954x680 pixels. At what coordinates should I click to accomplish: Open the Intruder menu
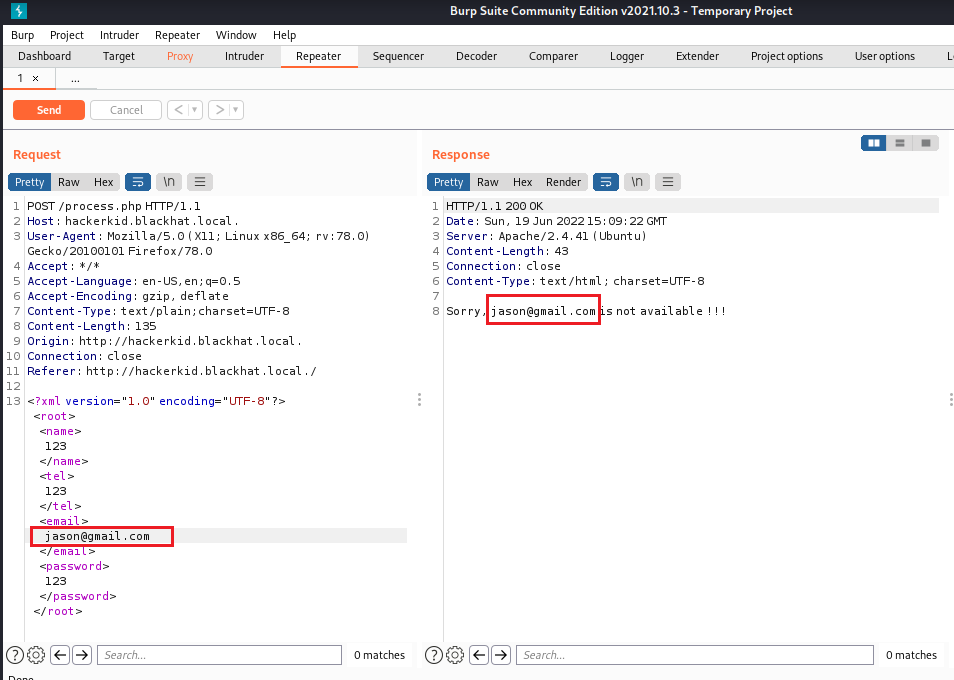coord(119,35)
